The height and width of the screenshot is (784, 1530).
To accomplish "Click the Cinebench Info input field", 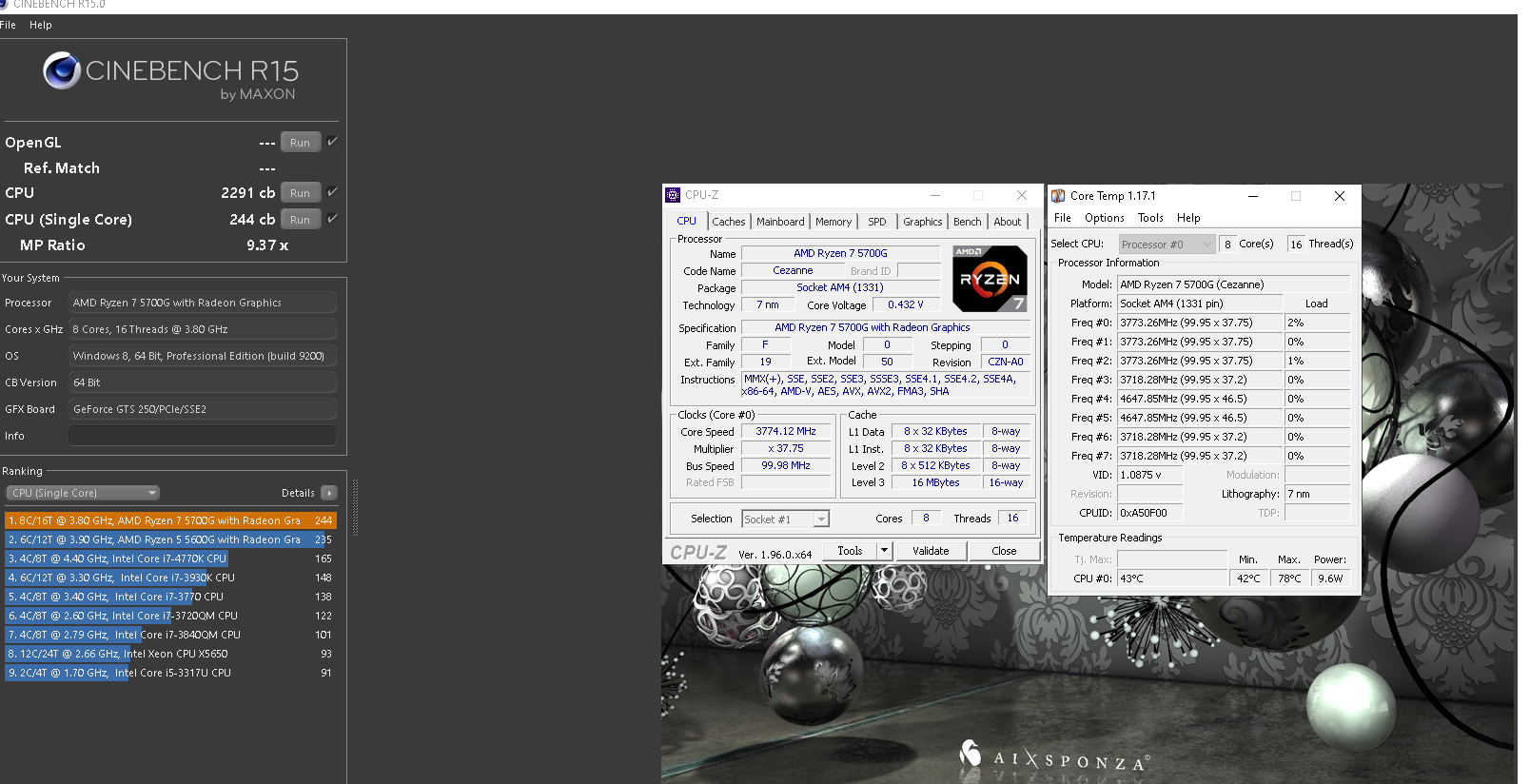I will 203,436.
